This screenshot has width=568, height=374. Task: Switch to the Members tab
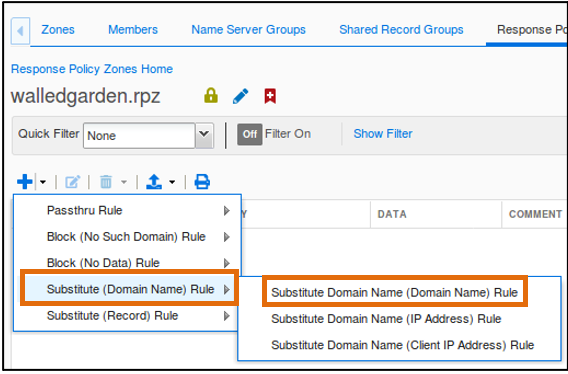(x=133, y=30)
